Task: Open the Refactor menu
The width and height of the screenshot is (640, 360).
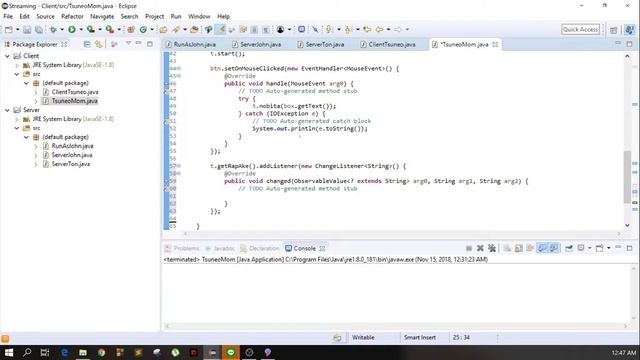Action: (72, 16)
